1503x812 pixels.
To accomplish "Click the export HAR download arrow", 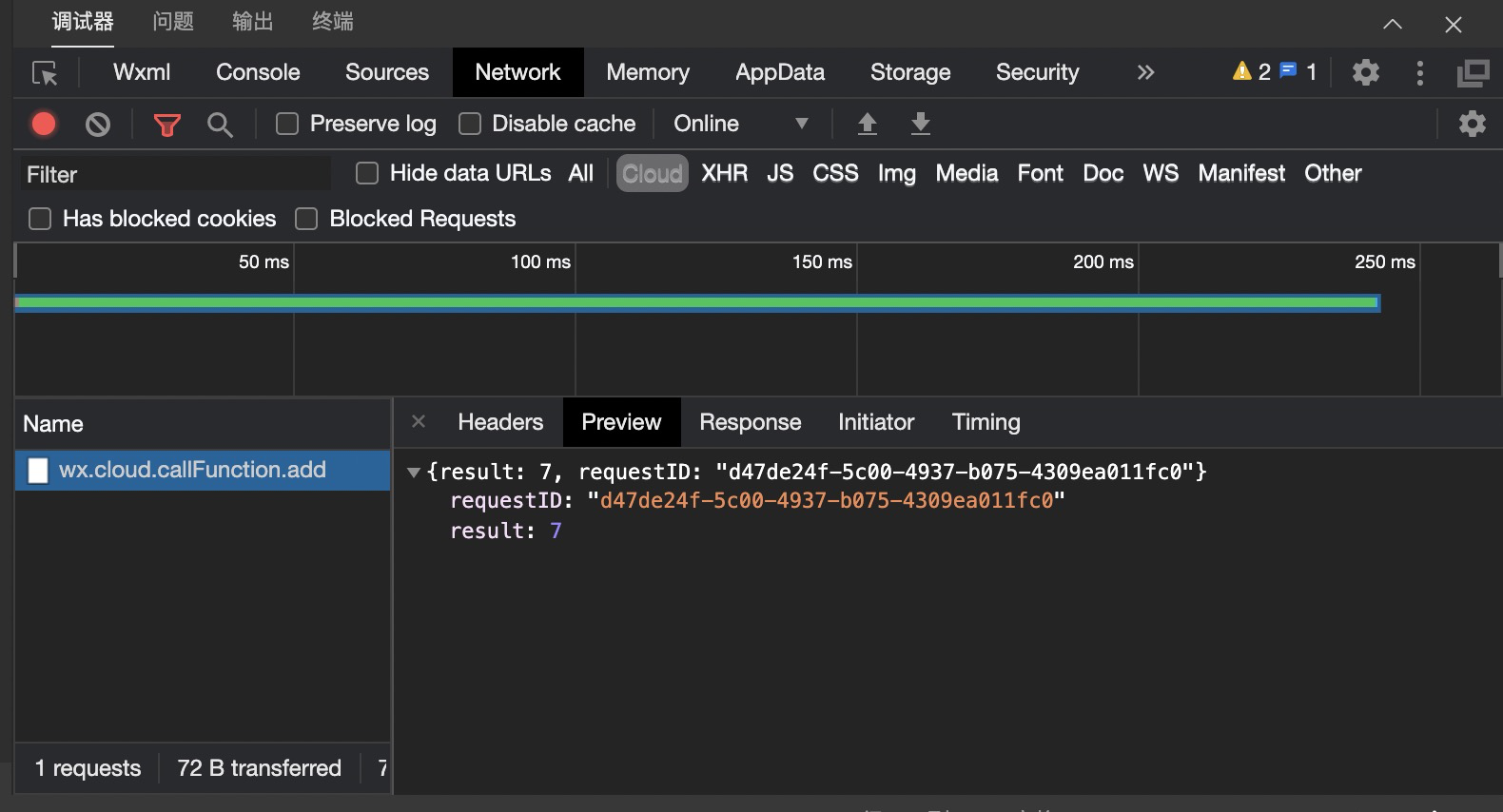I will point(920,124).
